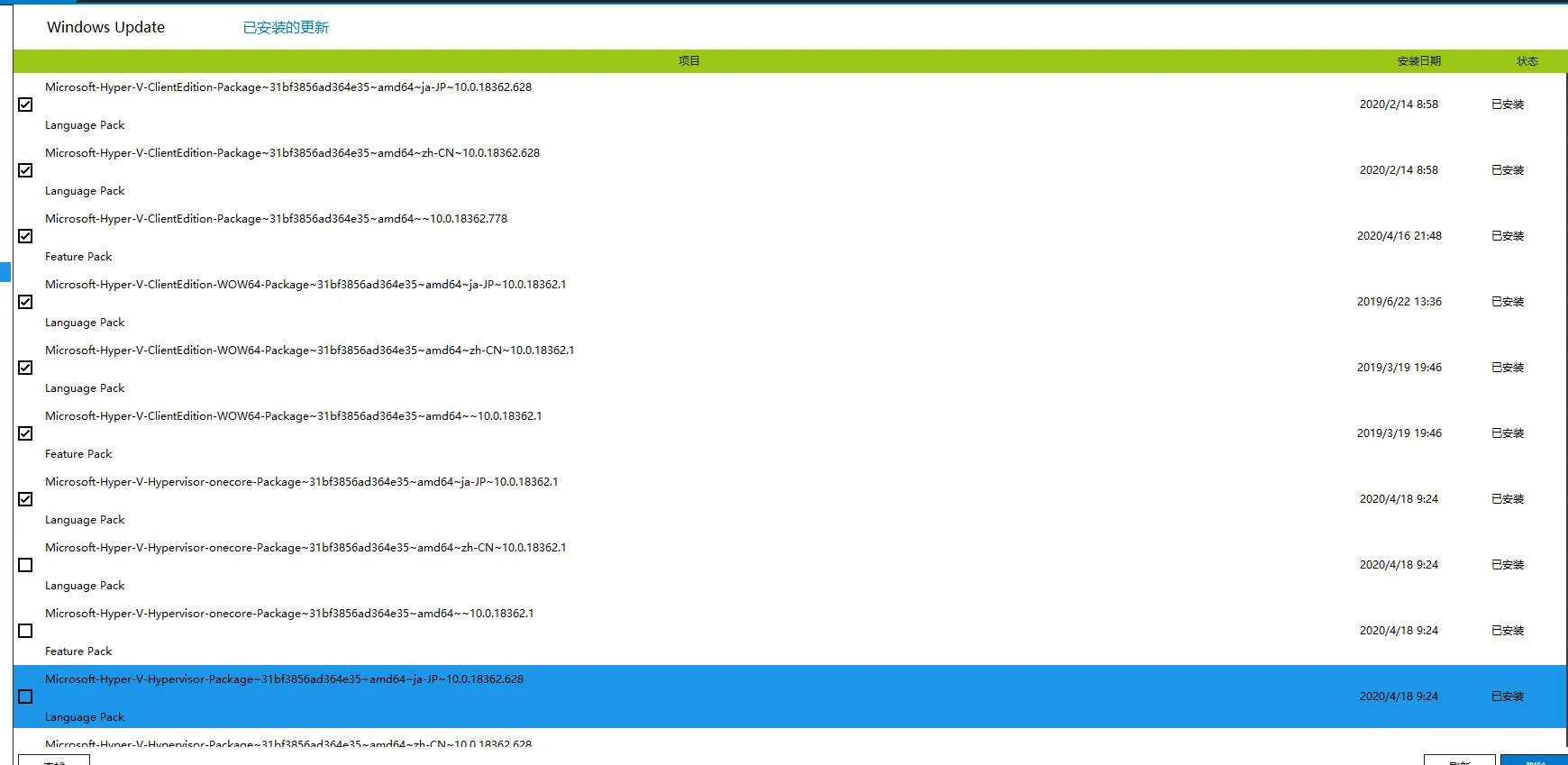Select the Hypervisor-onecore-Package ja-JP package name
Viewport: 1568px width, 765px height.
pyautogui.click(x=302, y=482)
